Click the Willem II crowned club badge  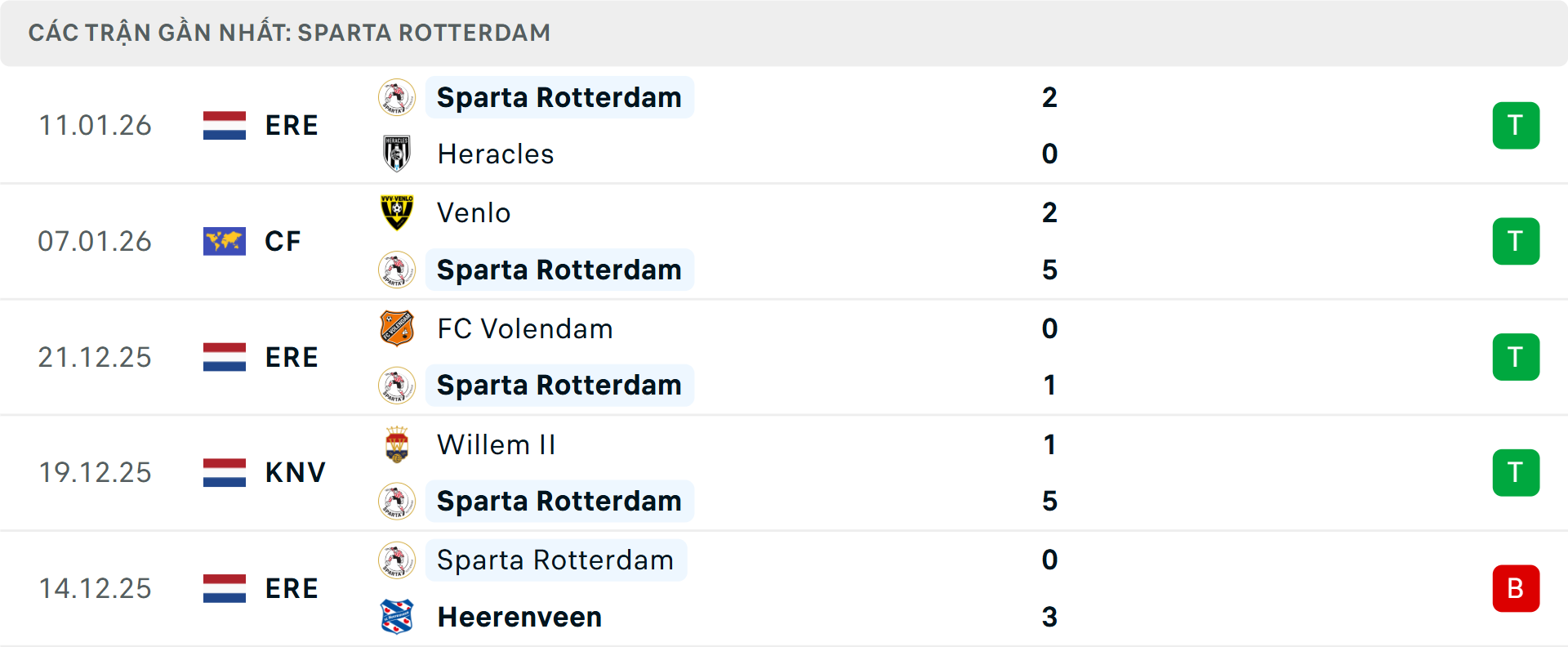click(397, 445)
